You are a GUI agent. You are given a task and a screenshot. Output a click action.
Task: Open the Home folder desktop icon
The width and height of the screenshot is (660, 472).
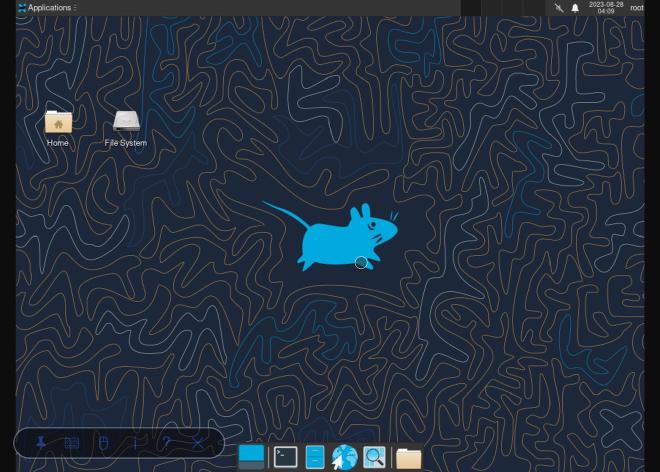(x=58, y=128)
